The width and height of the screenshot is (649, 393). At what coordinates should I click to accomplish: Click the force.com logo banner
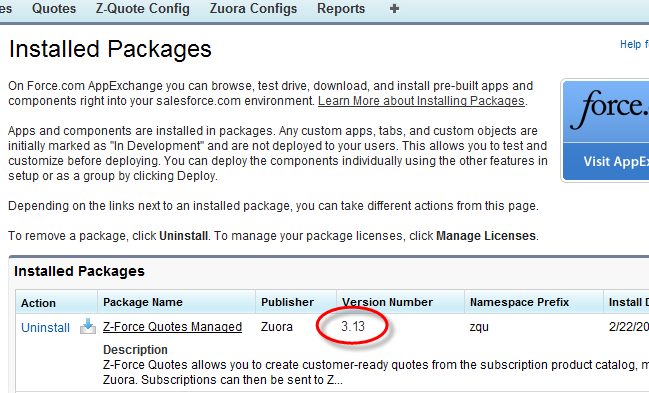click(607, 111)
